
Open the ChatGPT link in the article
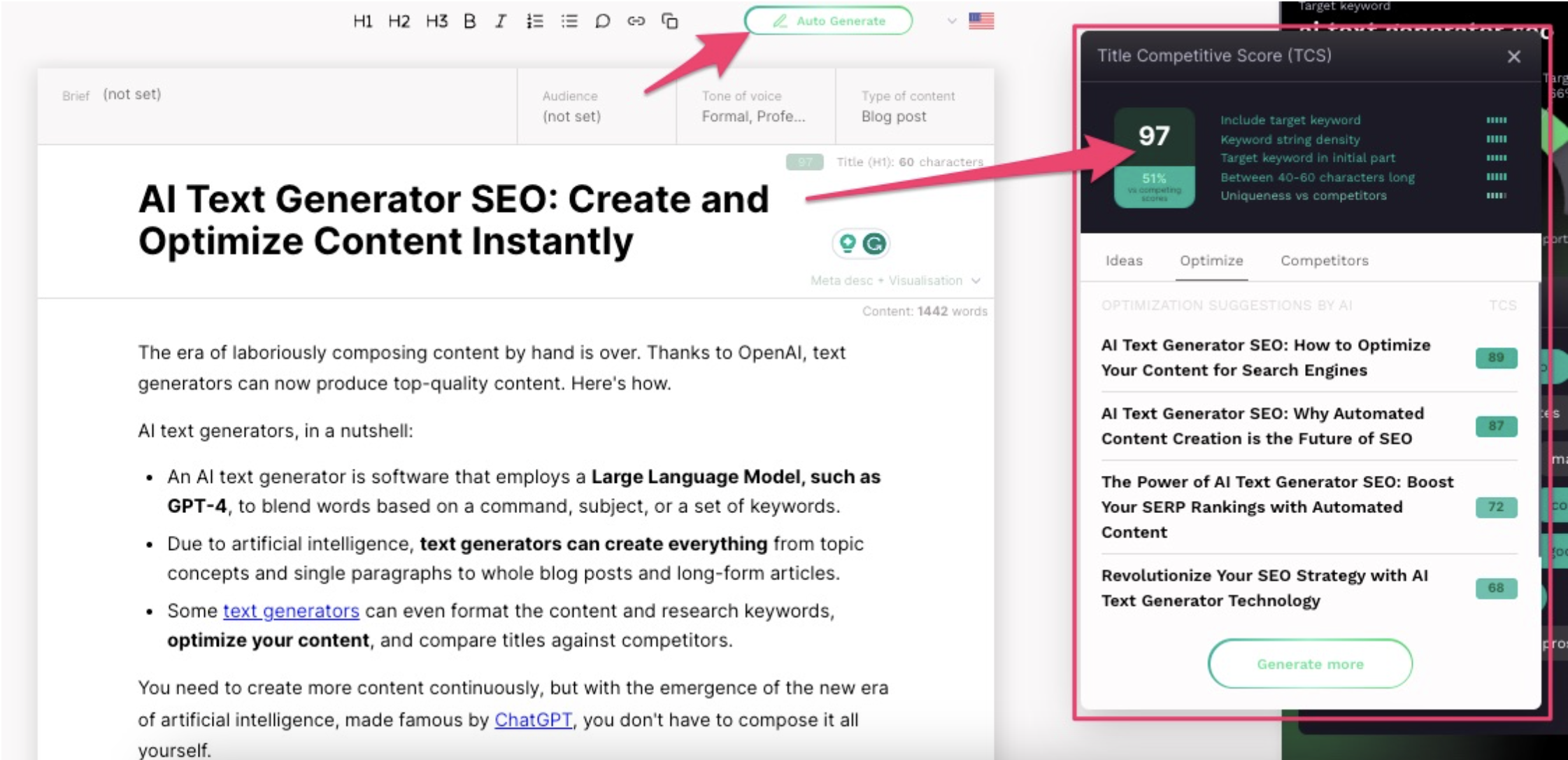point(533,718)
